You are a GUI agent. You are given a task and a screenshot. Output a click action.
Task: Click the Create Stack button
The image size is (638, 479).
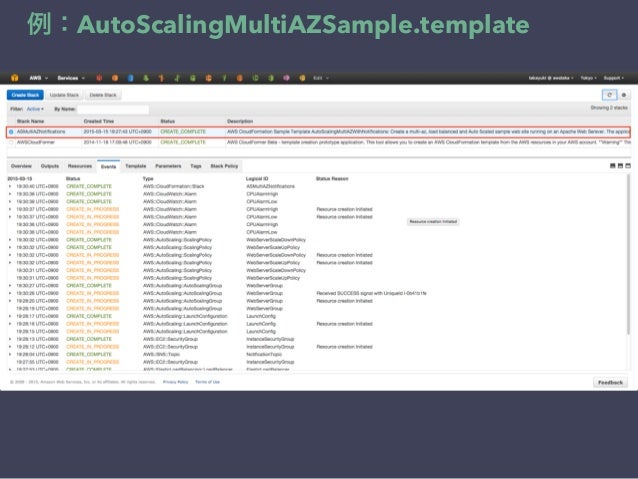pyautogui.click(x=25, y=95)
